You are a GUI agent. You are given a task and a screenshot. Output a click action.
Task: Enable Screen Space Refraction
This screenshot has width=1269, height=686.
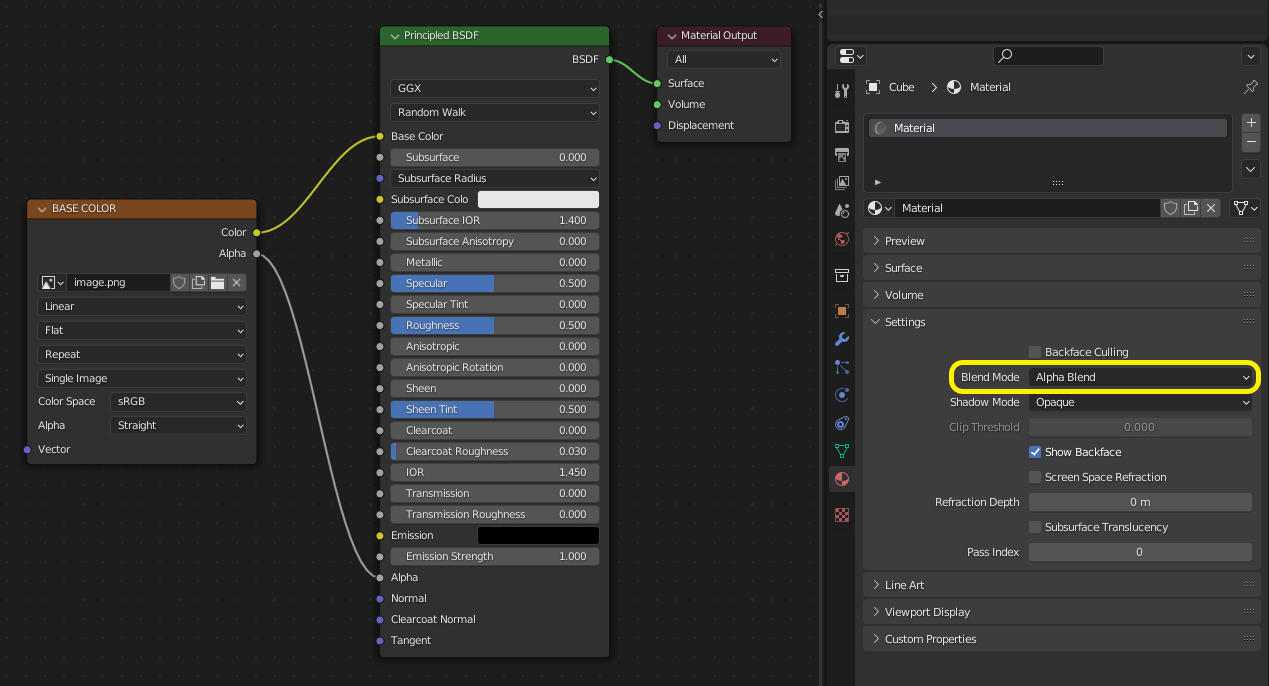[1036, 477]
